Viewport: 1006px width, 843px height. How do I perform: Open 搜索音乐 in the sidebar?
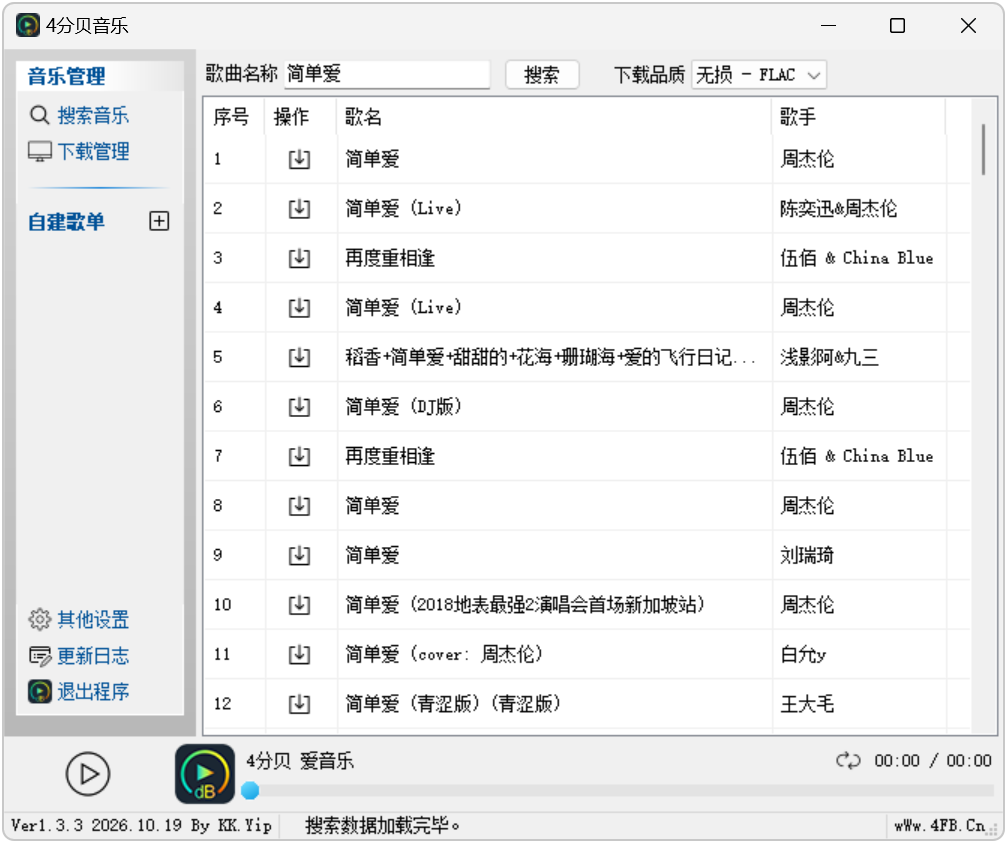click(x=93, y=115)
